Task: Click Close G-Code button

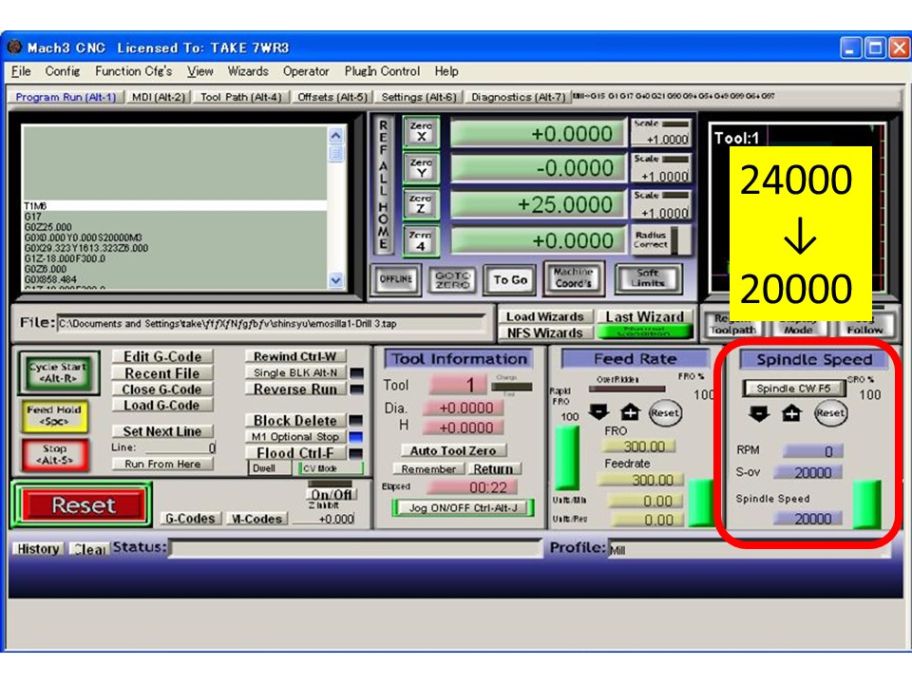Action: (x=162, y=389)
